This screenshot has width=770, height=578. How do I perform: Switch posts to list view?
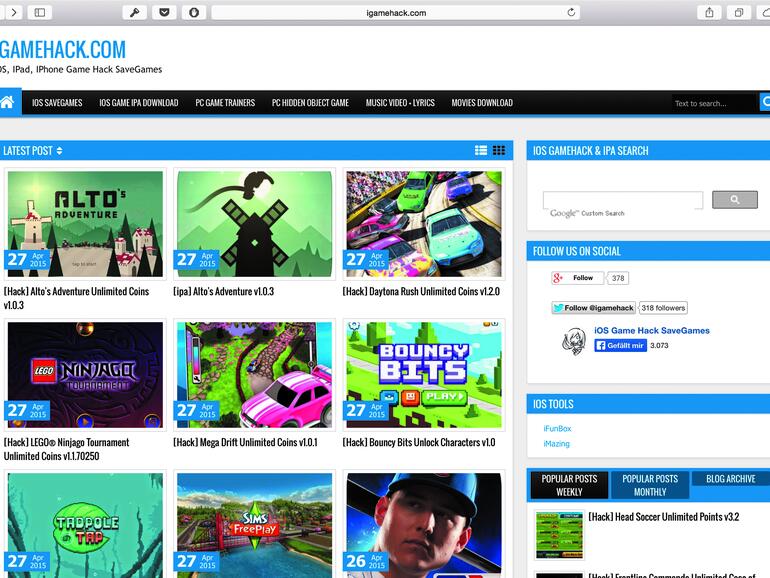pyautogui.click(x=481, y=150)
